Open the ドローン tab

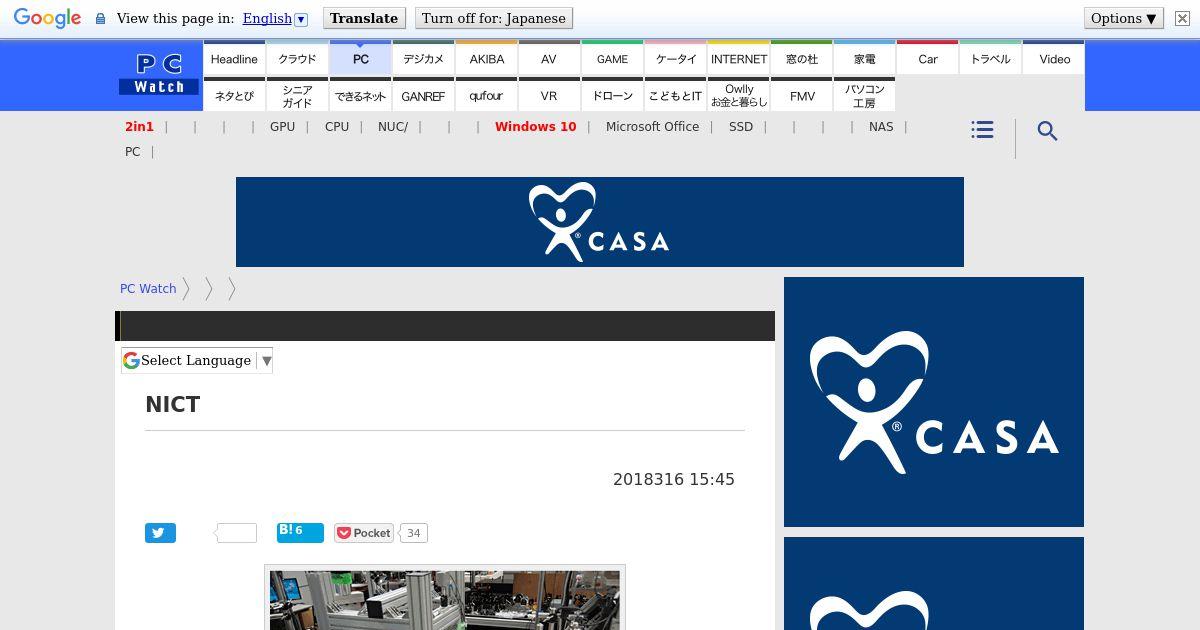coord(612,96)
